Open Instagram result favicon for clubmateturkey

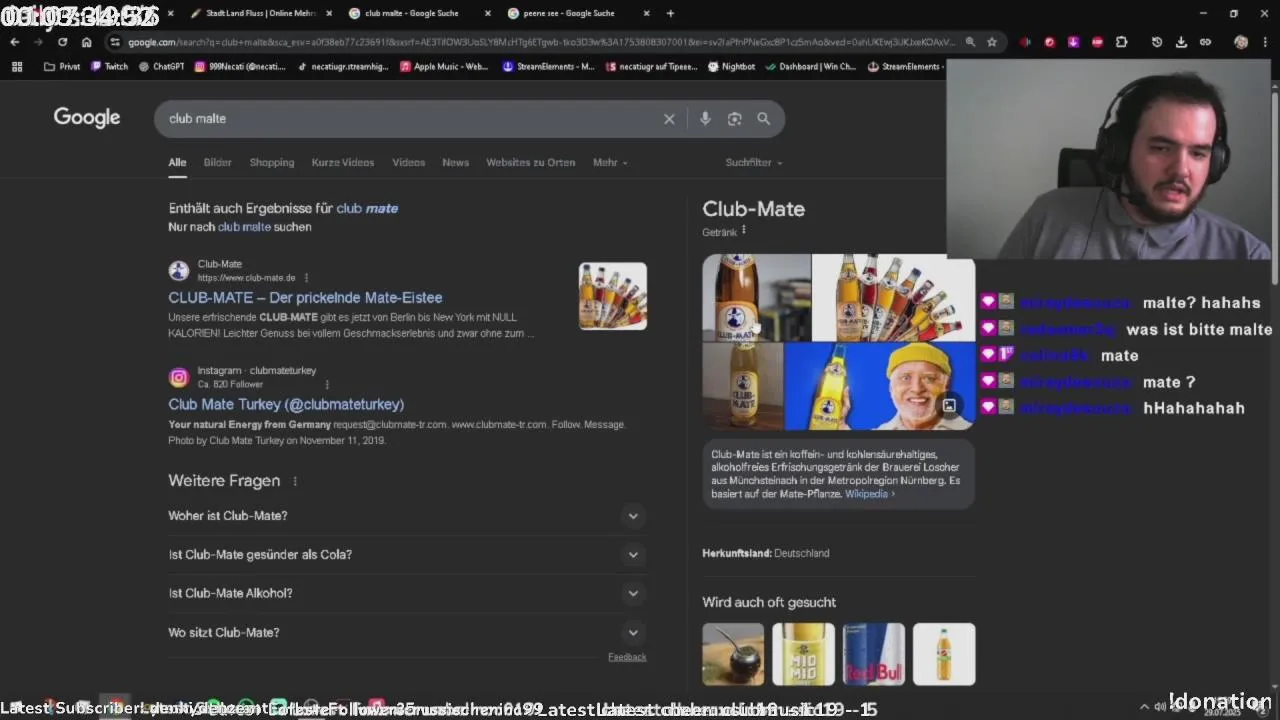(x=179, y=377)
